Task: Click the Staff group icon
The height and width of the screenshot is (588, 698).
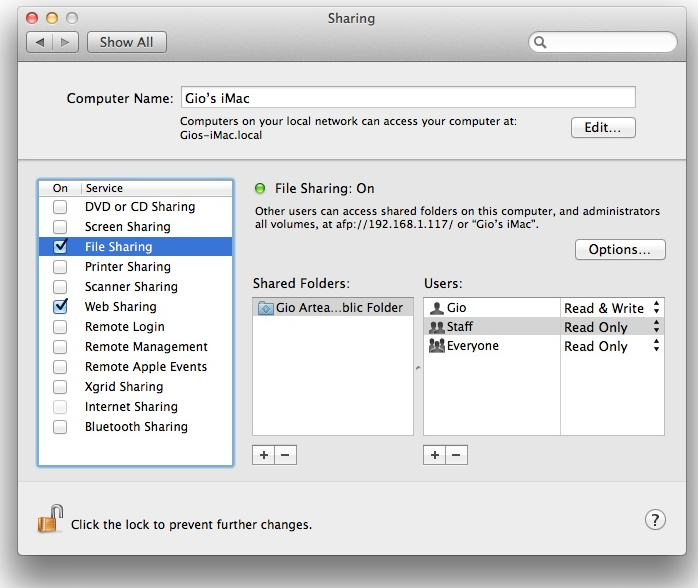Action: pos(437,327)
